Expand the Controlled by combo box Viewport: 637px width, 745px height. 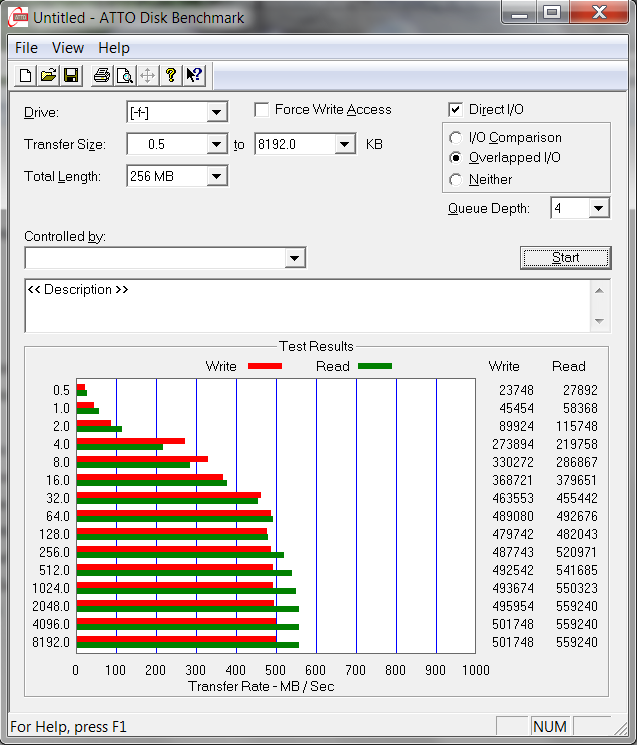pos(294,258)
